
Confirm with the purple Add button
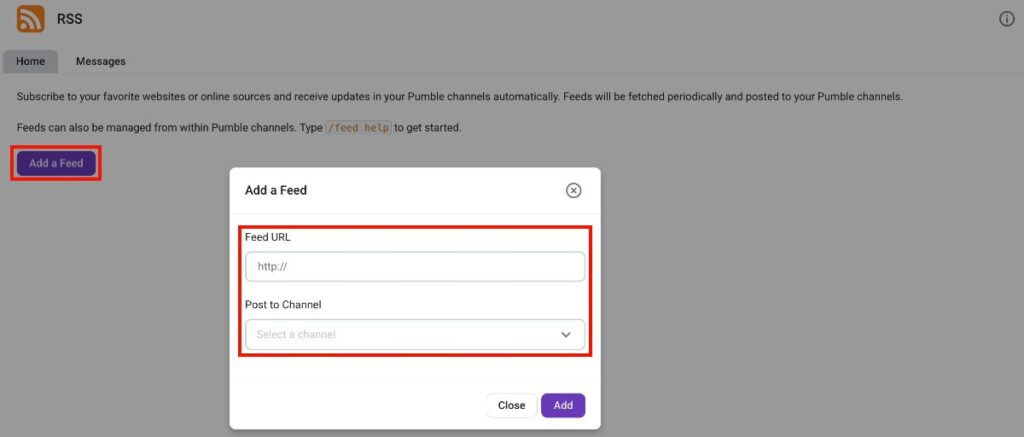[563, 405]
